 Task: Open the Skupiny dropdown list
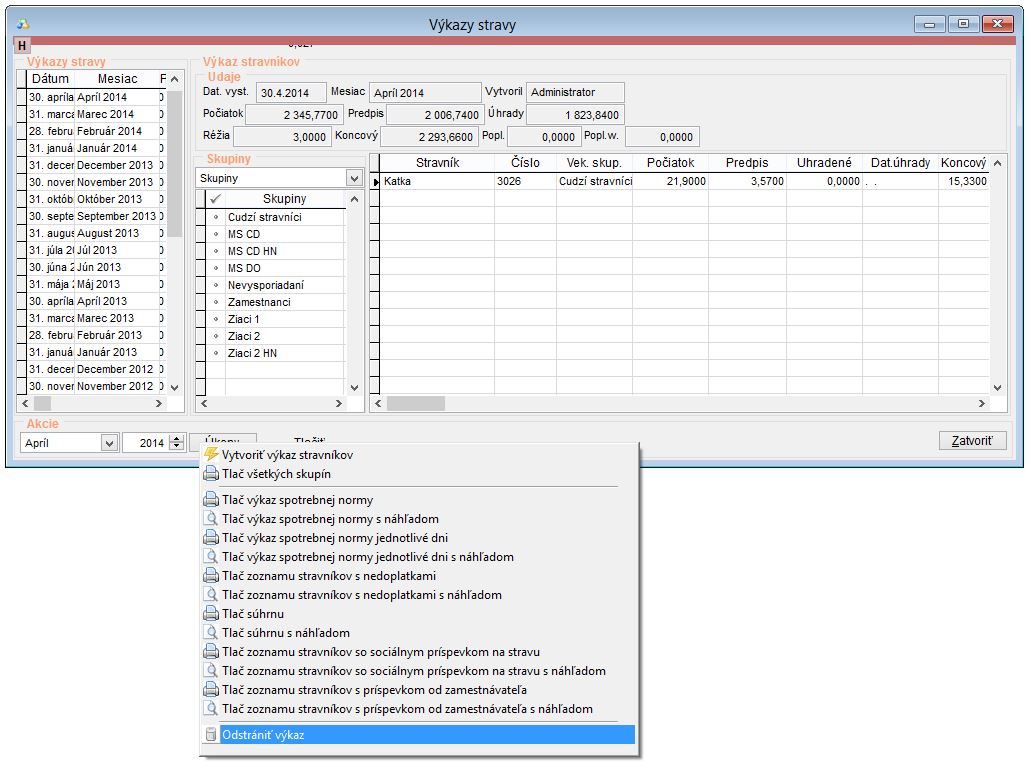(x=353, y=178)
